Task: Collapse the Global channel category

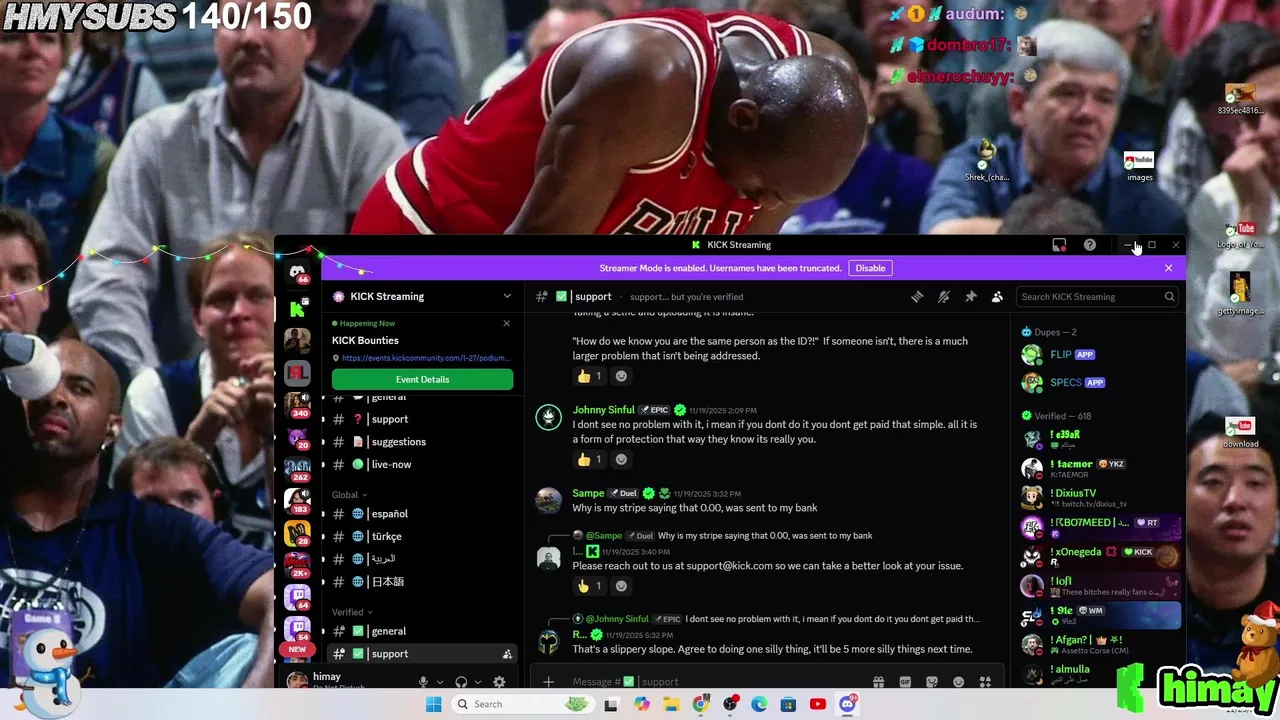Action: [x=349, y=495]
